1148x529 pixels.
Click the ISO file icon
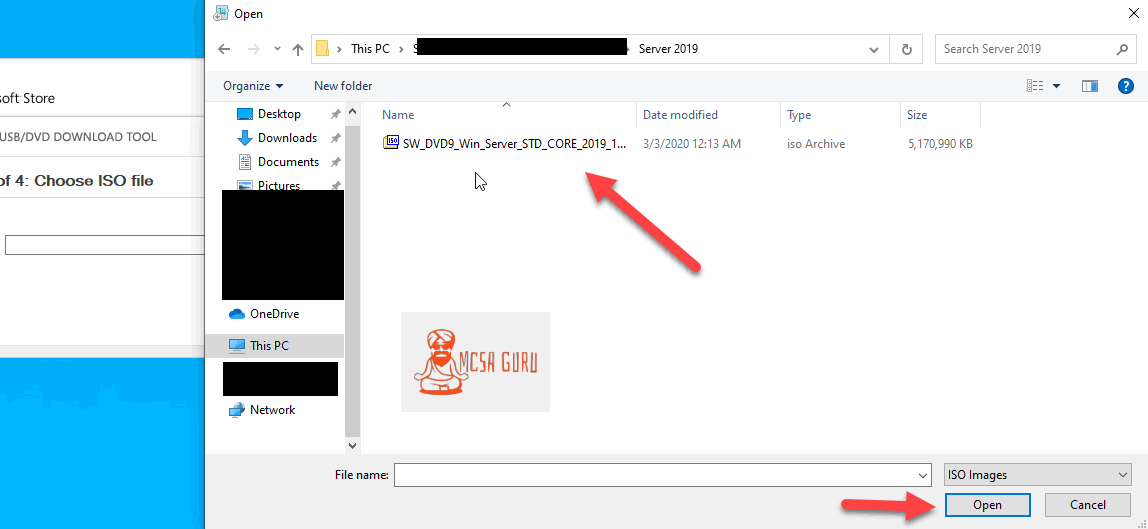click(391, 143)
